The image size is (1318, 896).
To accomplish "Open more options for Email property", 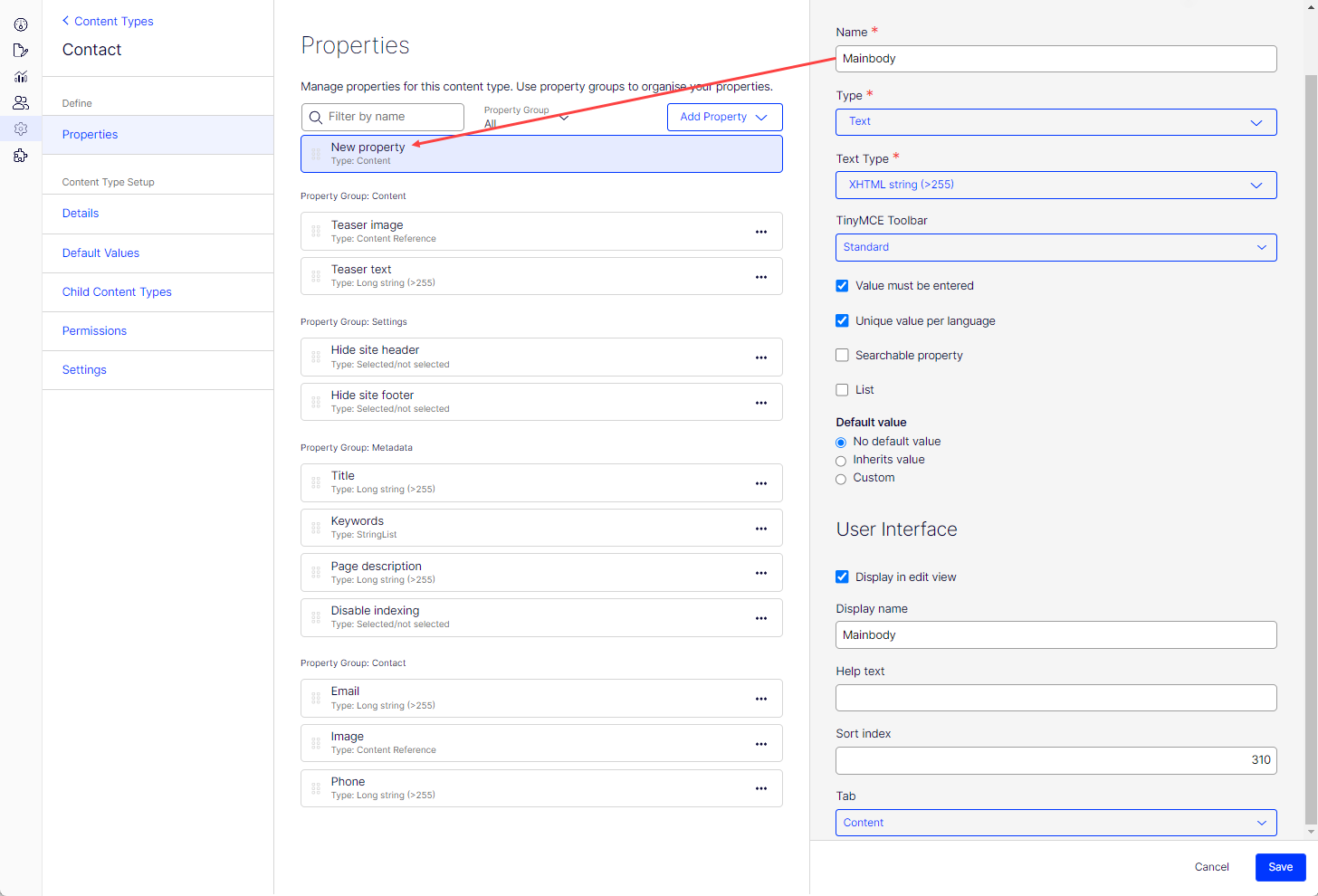I will 761,699.
